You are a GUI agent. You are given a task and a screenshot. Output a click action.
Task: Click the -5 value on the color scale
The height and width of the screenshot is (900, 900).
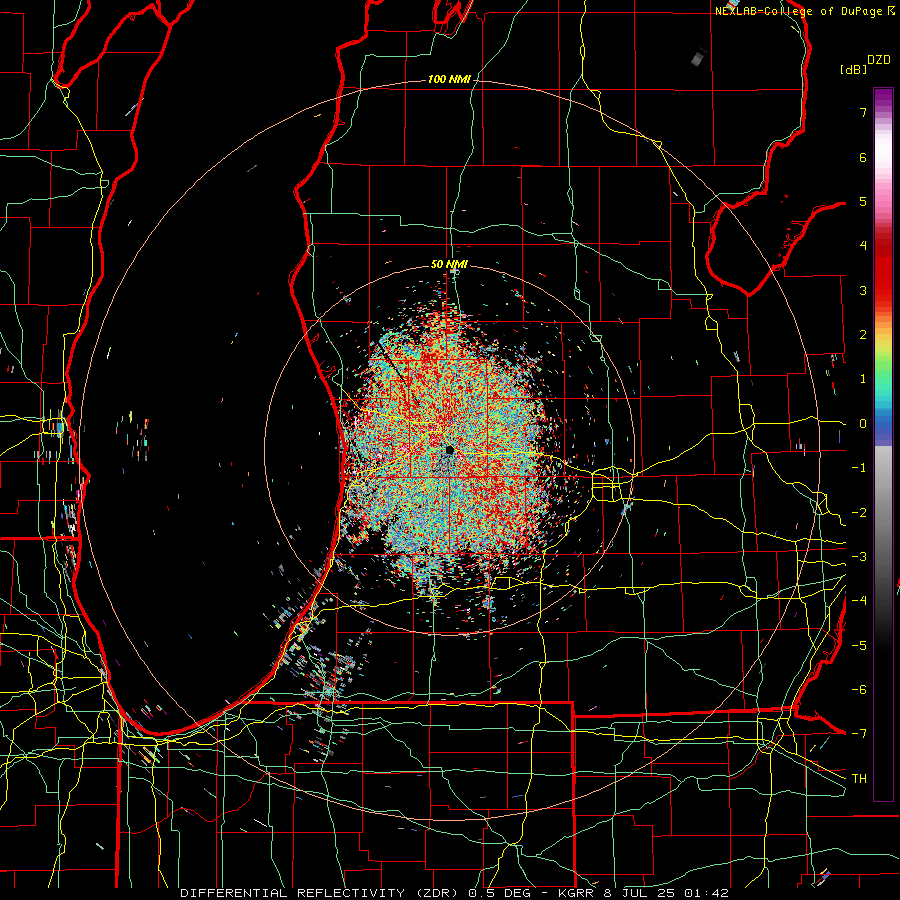click(x=859, y=645)
